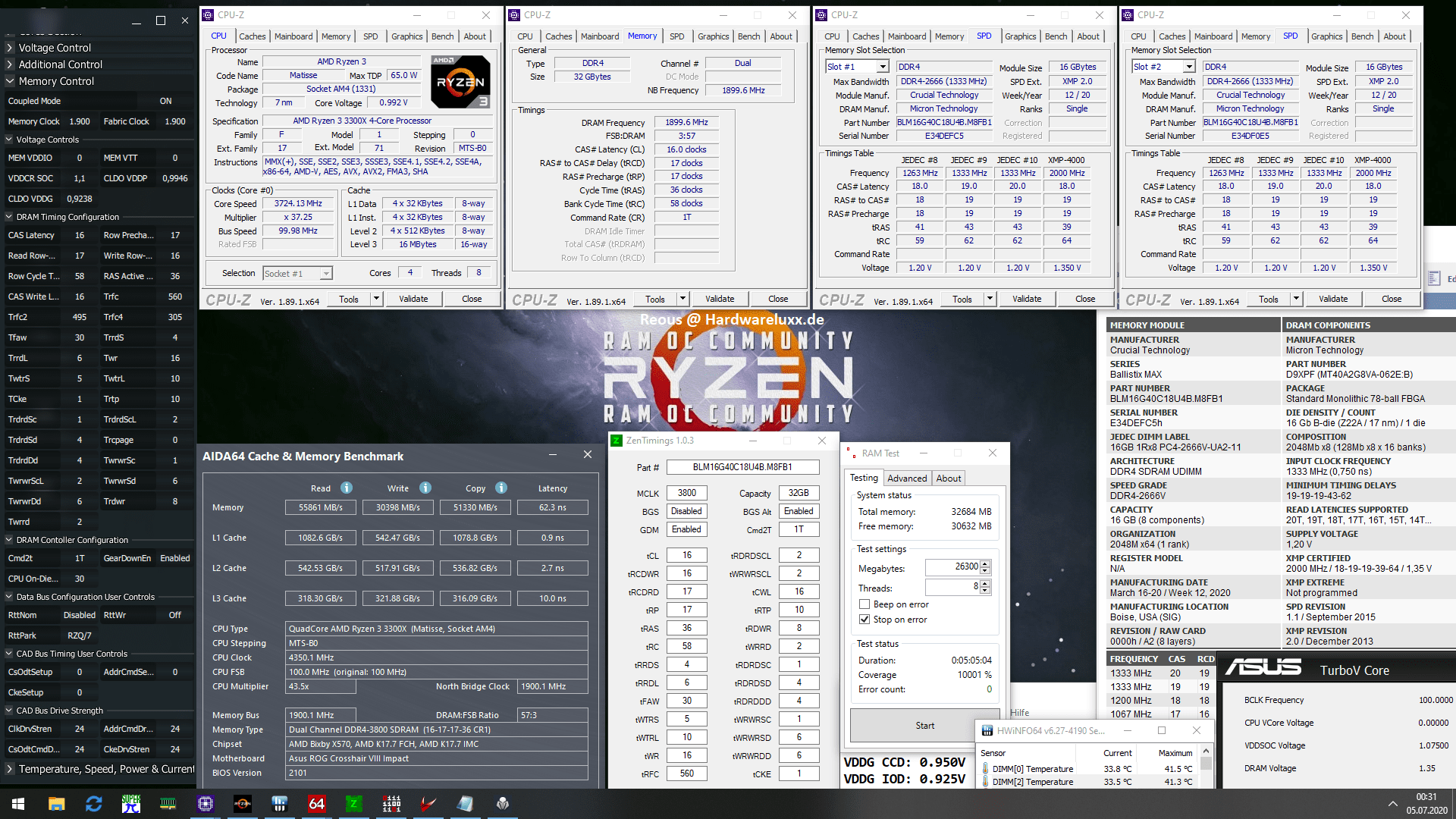Viewport: 1456px width, 819px height.
Task: Adjust Threads stepper in RAM Test
Action: pos(985,587)
